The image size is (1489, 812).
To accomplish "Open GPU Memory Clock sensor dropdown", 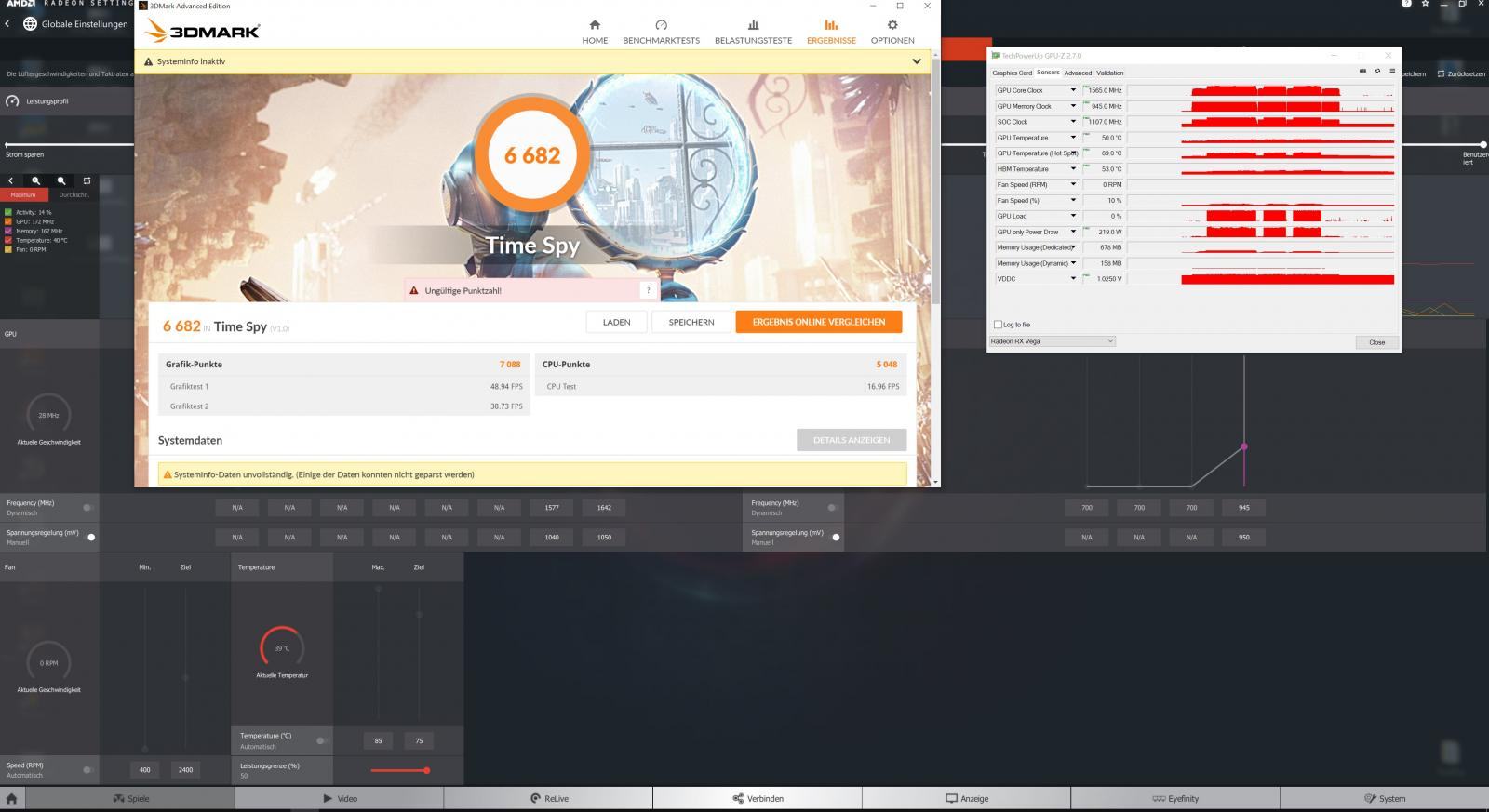I will coord(1073,106).
